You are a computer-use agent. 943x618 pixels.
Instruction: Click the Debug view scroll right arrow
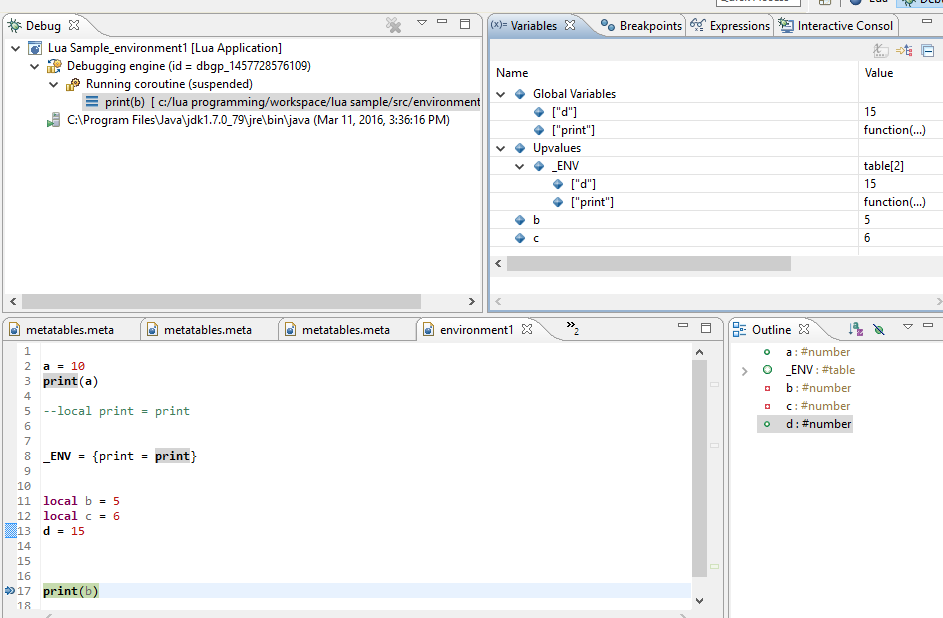[x=472, y=301]
